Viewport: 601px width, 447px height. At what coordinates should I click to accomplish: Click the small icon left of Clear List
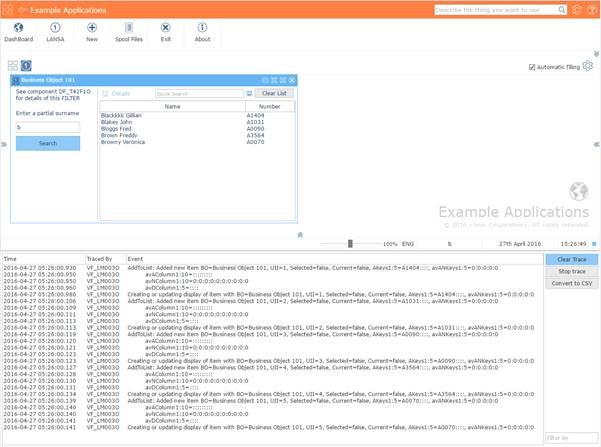[250, 94]
